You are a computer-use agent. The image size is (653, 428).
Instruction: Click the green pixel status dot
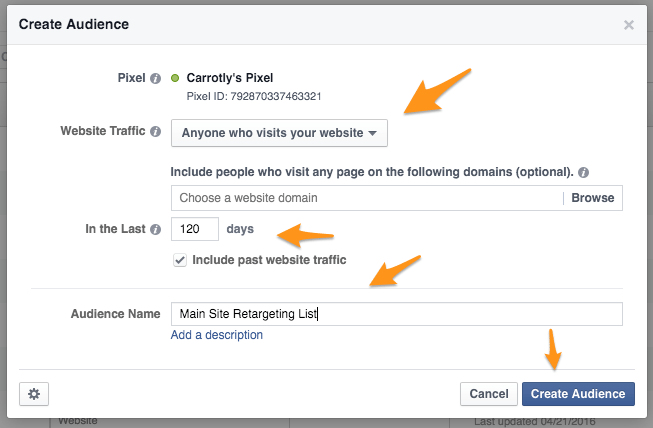(x=175, y=78)
